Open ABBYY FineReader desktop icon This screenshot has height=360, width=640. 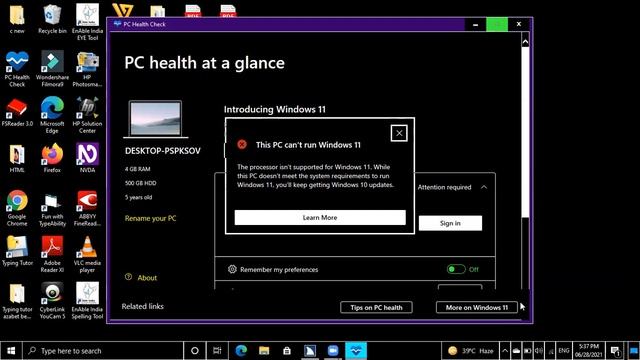(87, 208)
